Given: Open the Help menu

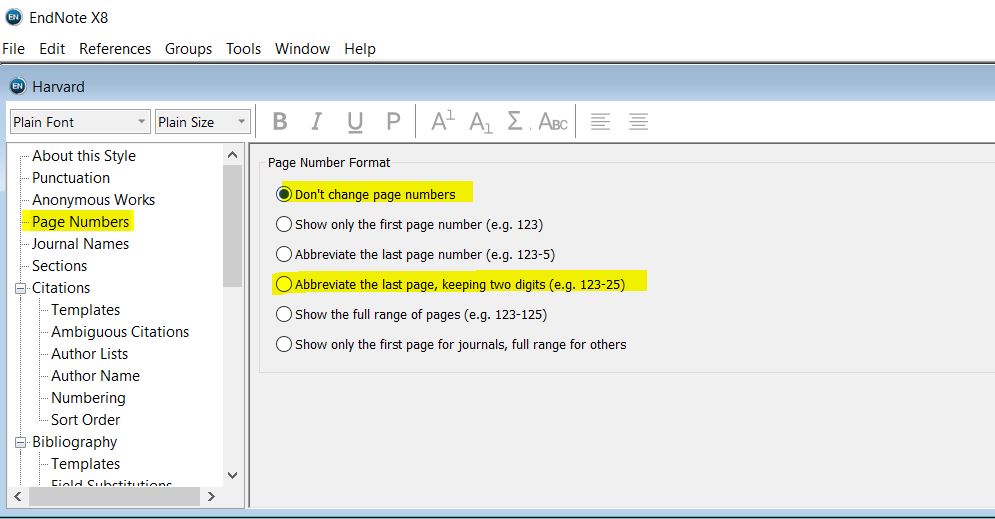Looking at the screenshot, I should pyautogui.click(x=360, y=49).
